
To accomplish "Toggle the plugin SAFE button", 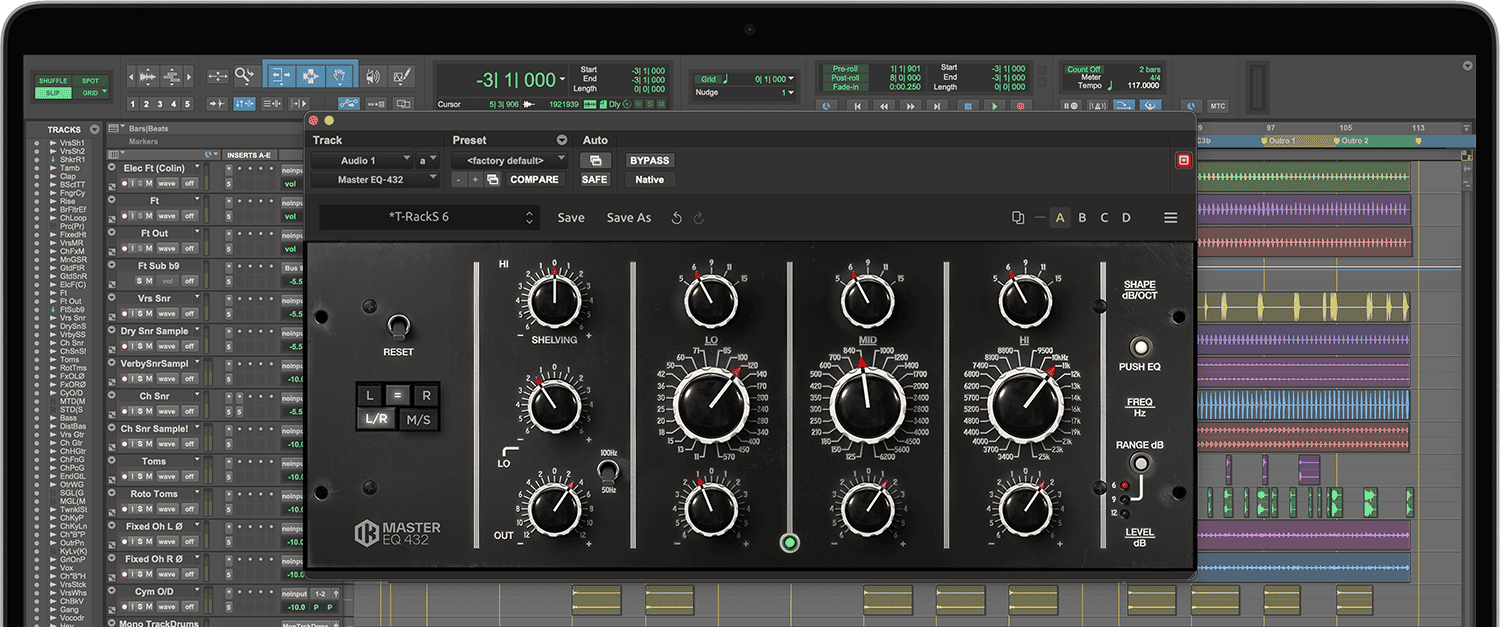I will pos(594,179).
